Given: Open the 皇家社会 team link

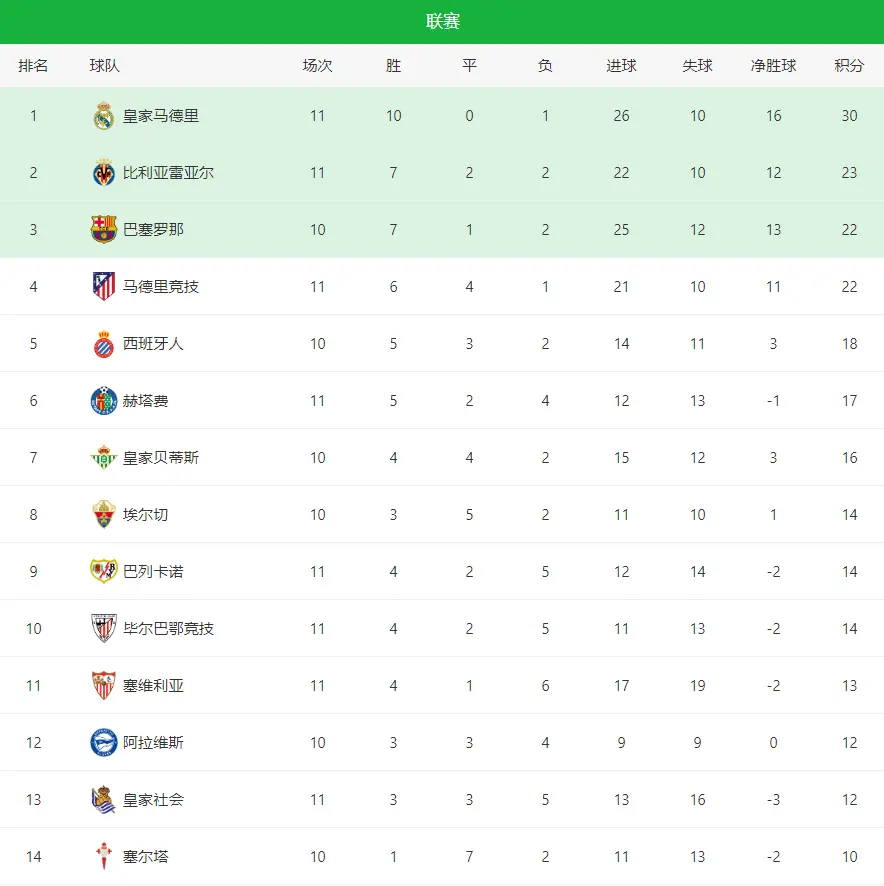Looking at the screenshot, I should click(x=153, y=800).
